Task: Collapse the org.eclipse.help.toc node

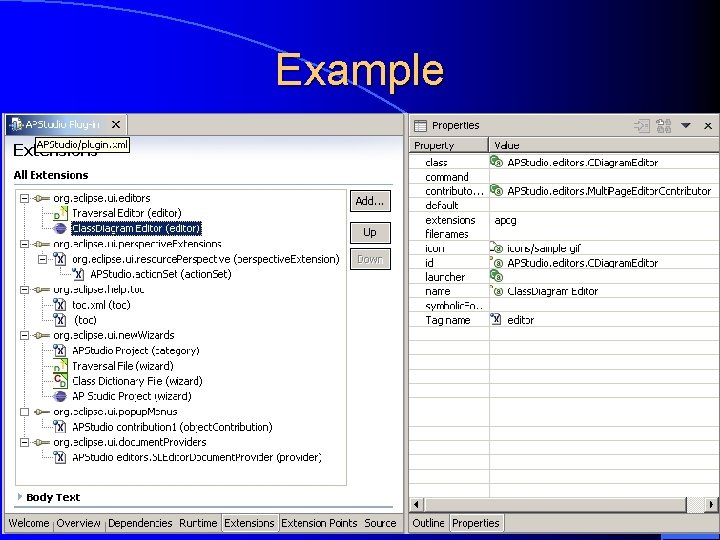Action: (x=25, y=290)
